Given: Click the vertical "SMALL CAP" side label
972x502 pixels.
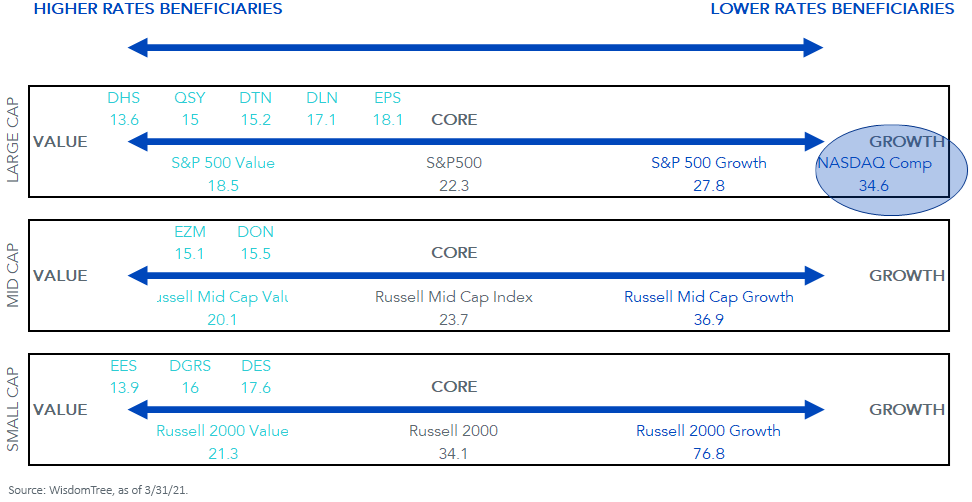Looking at the screenshot, I should pyautogui.click(x=12, y=409).
